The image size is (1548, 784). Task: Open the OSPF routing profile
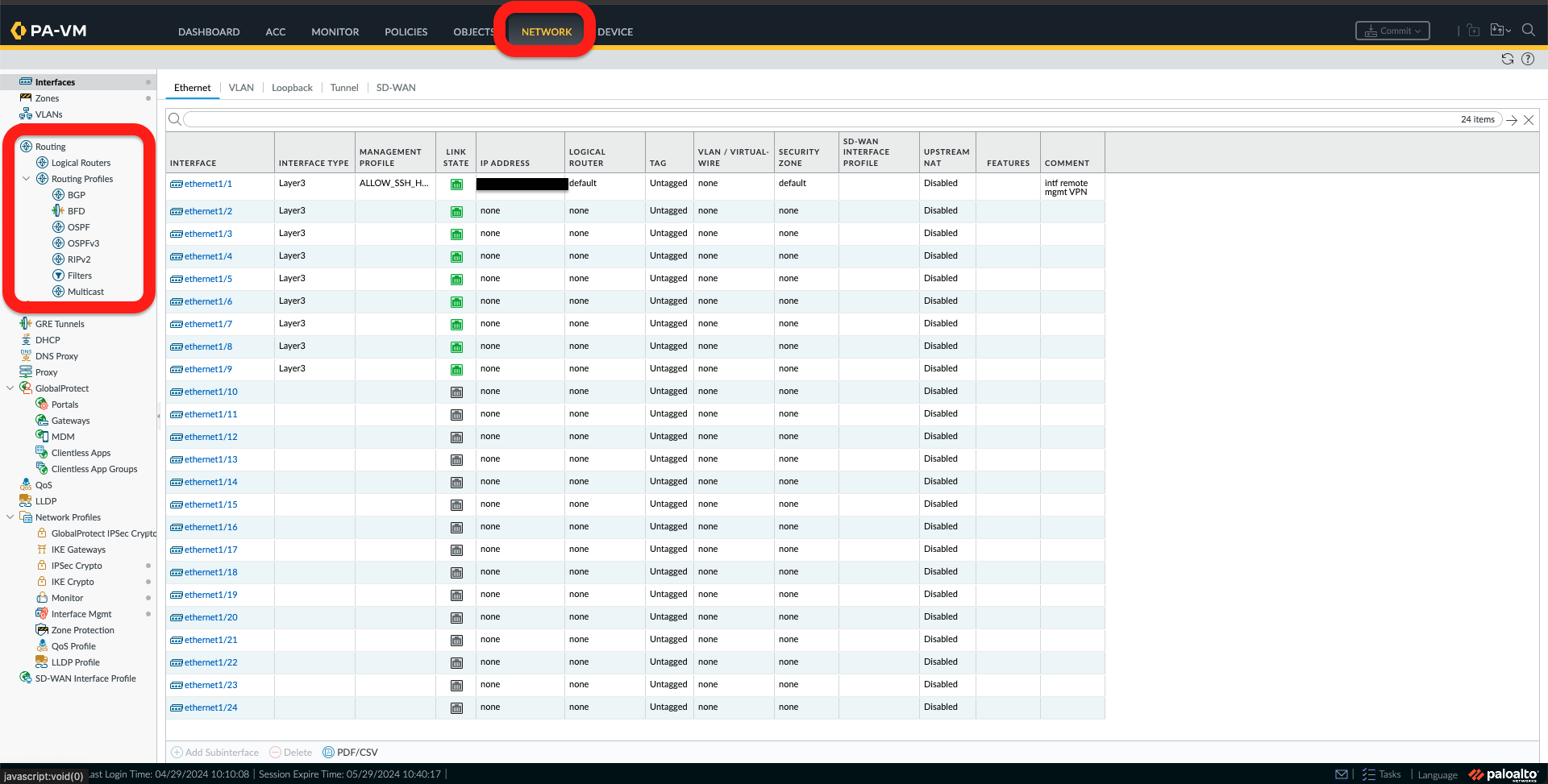pyautogui.click(x=77, y=226)
